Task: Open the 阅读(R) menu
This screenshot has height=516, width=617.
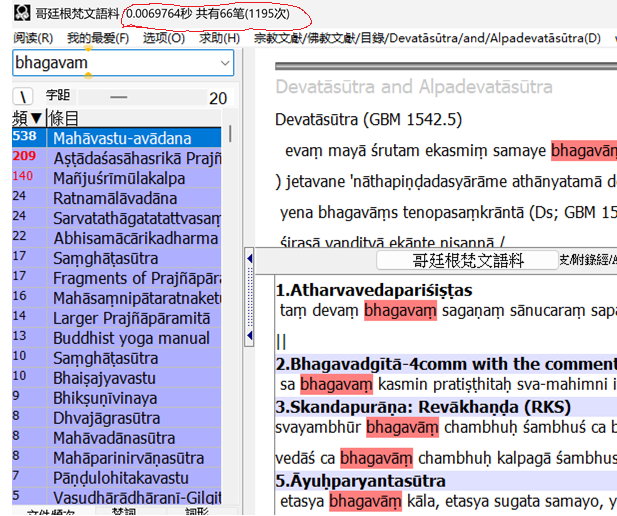Action: [x=33, y=38]
